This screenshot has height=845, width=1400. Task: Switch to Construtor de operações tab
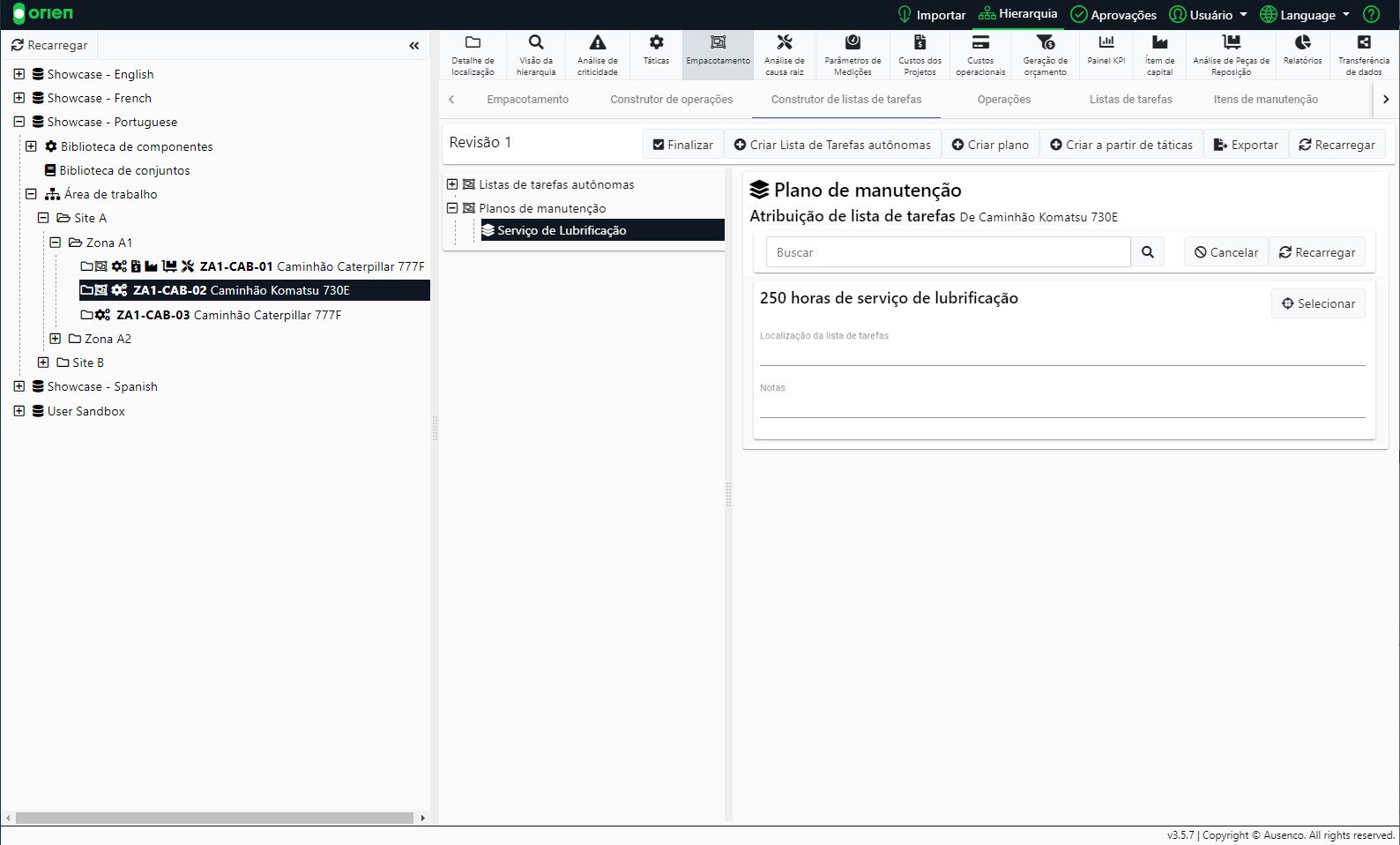[672, 100]
